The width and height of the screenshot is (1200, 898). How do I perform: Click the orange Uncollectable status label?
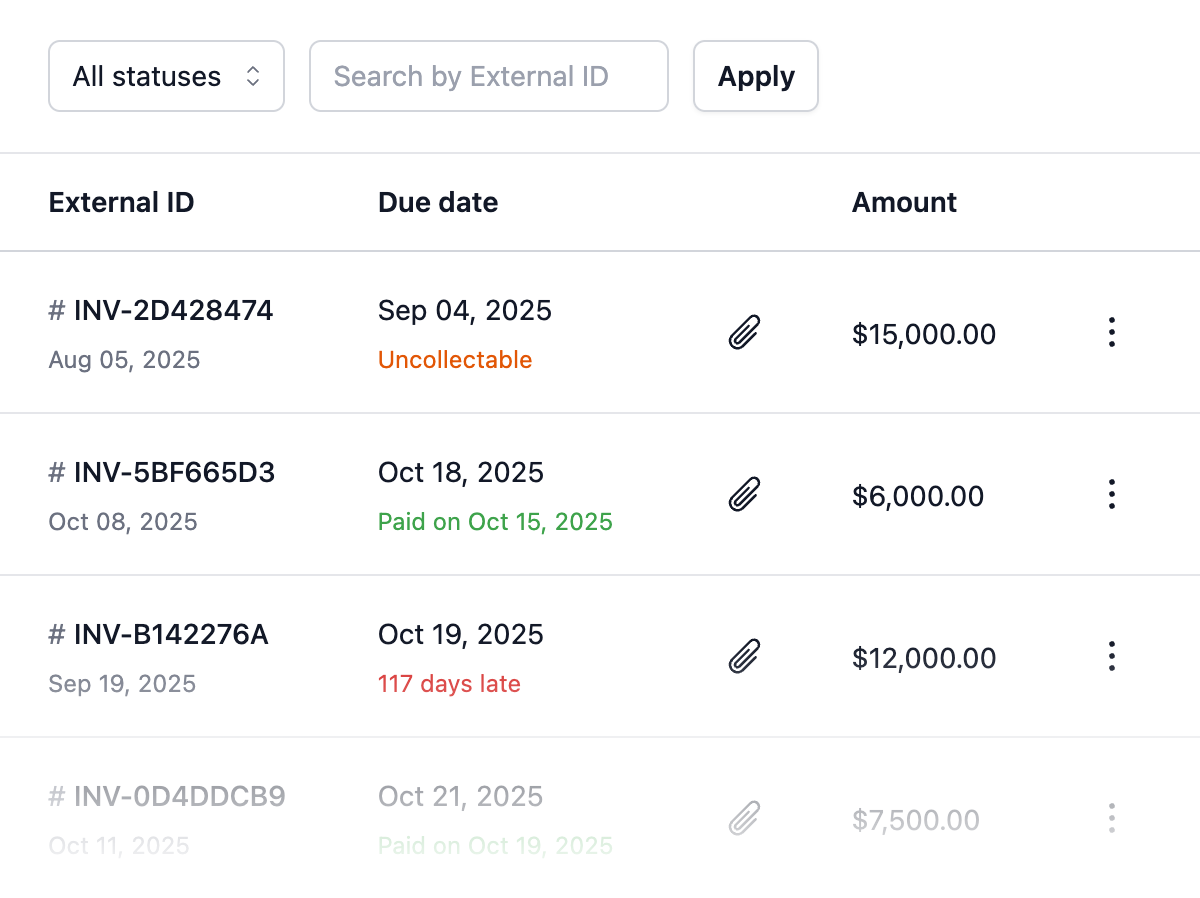coord(455,360)
